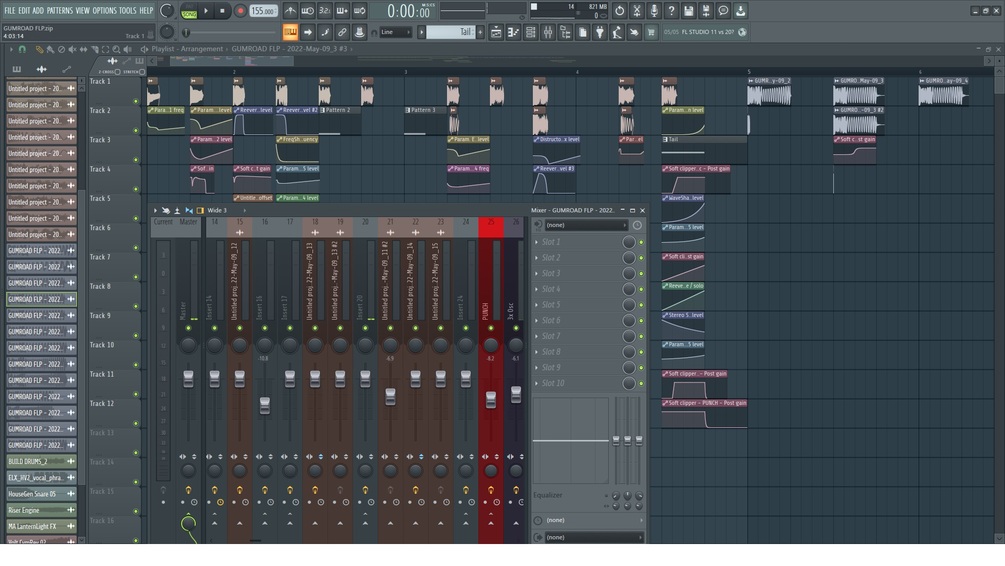Open the Wide 3 mixer layout selector

pos(224,210)
